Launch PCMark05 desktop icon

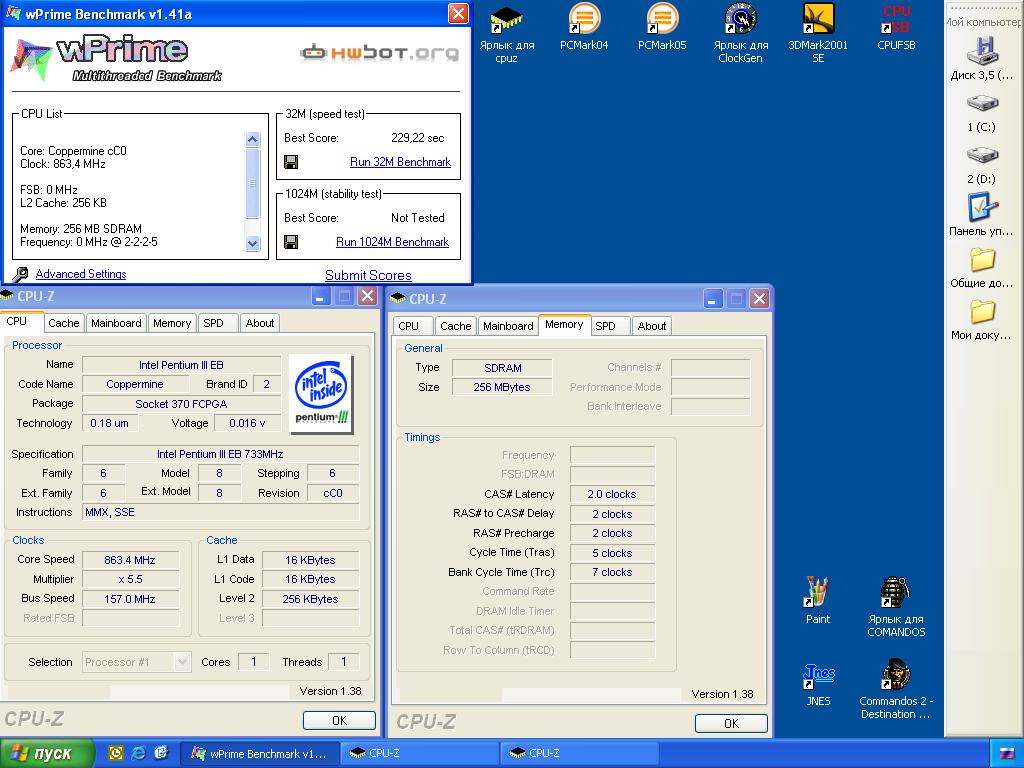(x=662, y=27)
